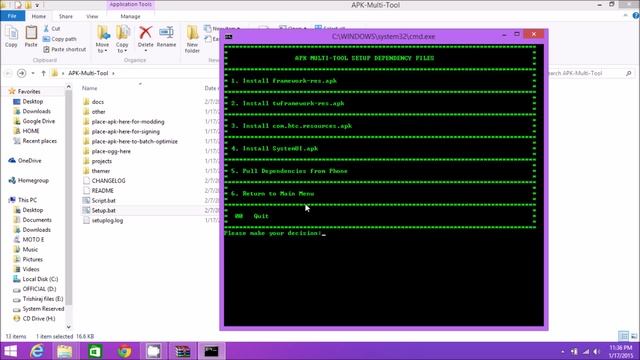Select MOTO E device in navigation pane
This screenshot has height=360, width=640.
pyautogui.click(x=33, y=240)
